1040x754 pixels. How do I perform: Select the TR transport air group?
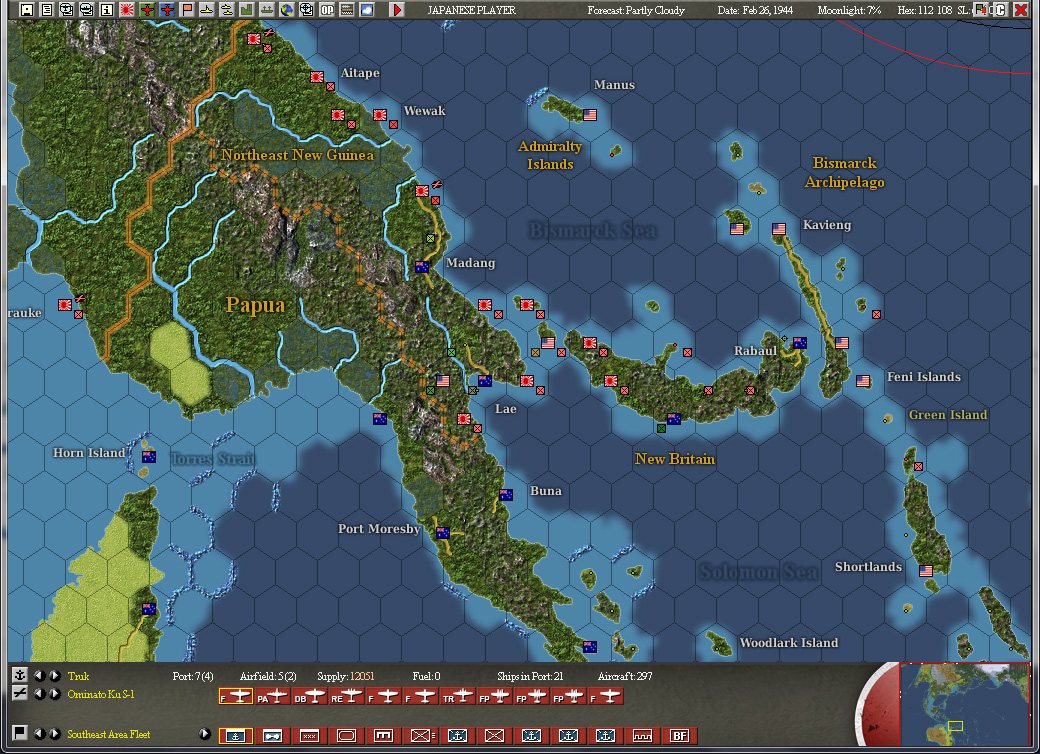click(458, 696)
